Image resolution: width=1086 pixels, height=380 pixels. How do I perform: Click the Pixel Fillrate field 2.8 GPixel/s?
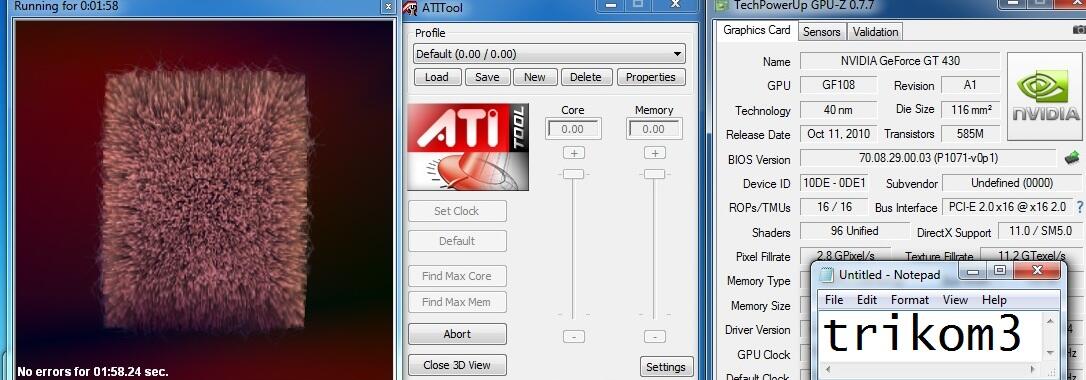pyautogui.click(x=845, y=255)
